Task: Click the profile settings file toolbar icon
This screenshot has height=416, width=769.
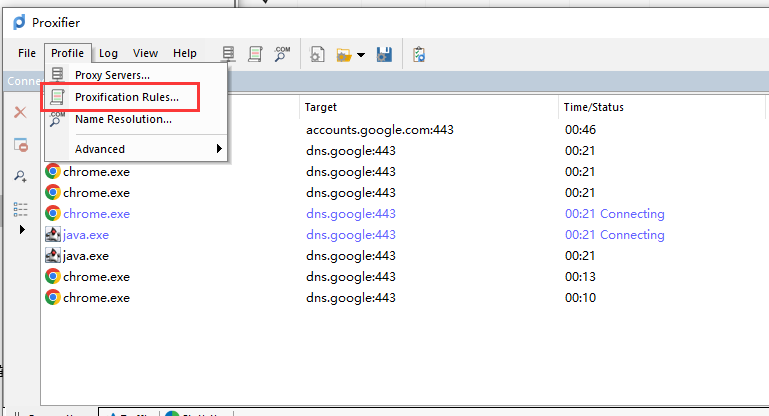Action: [x=317, y=54]
